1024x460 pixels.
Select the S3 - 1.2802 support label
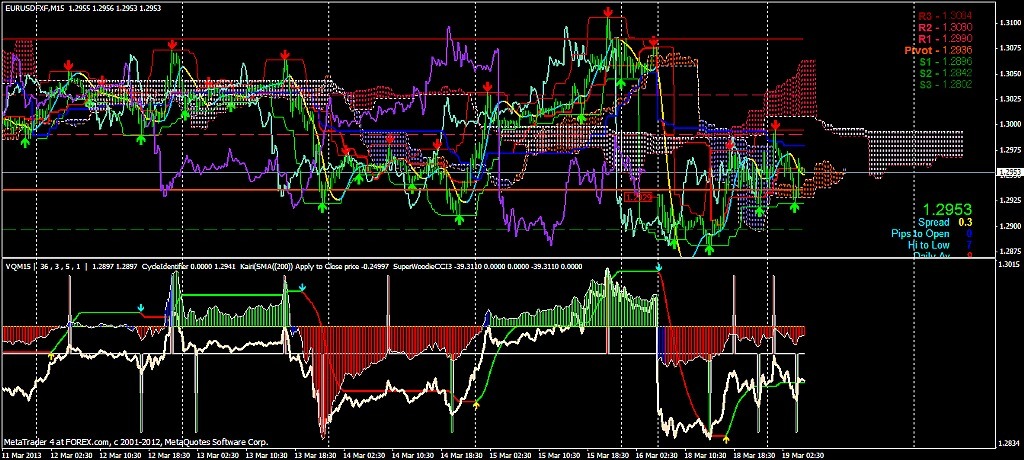(946, 85)
